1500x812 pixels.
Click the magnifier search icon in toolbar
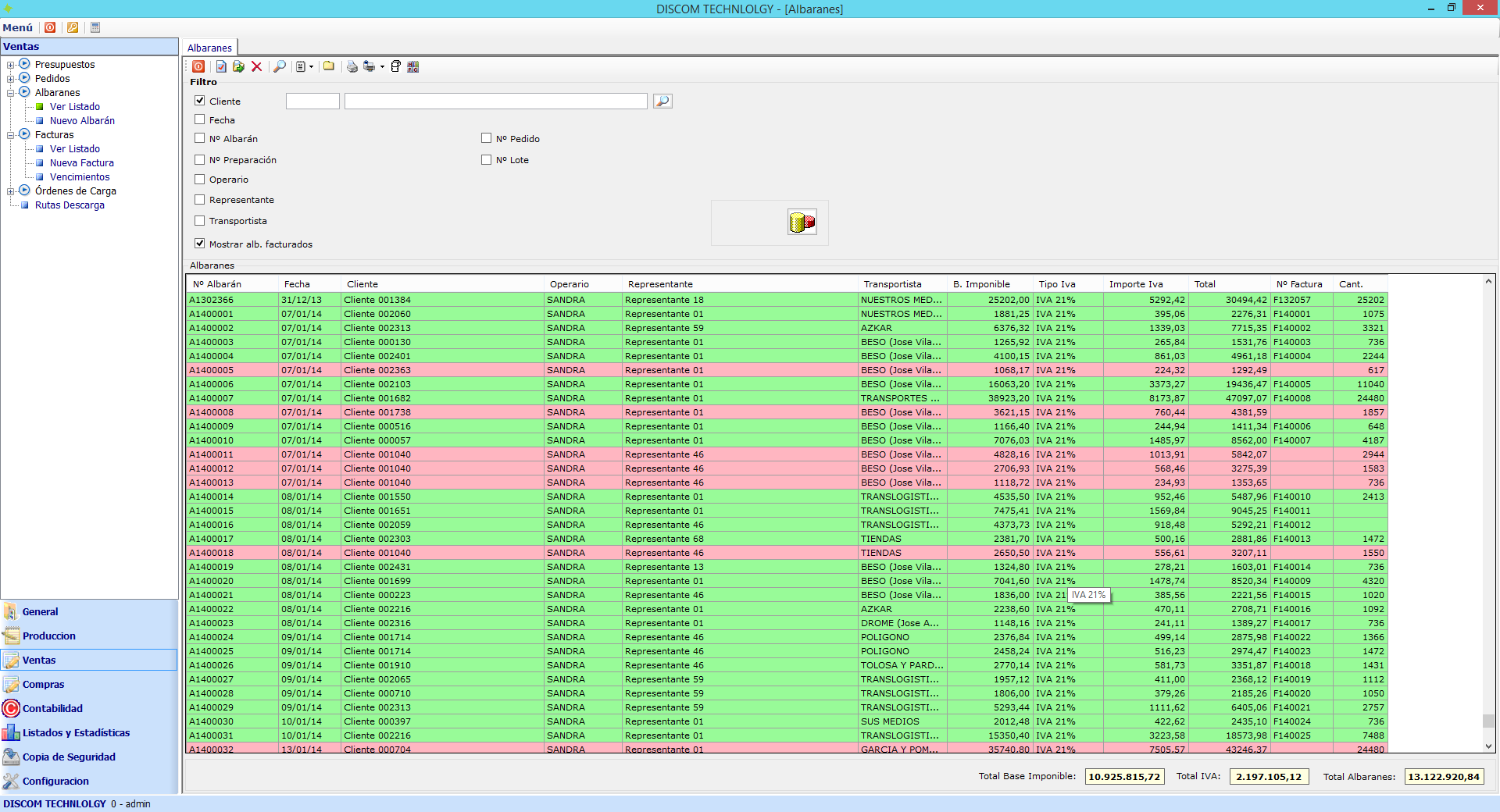279,66
